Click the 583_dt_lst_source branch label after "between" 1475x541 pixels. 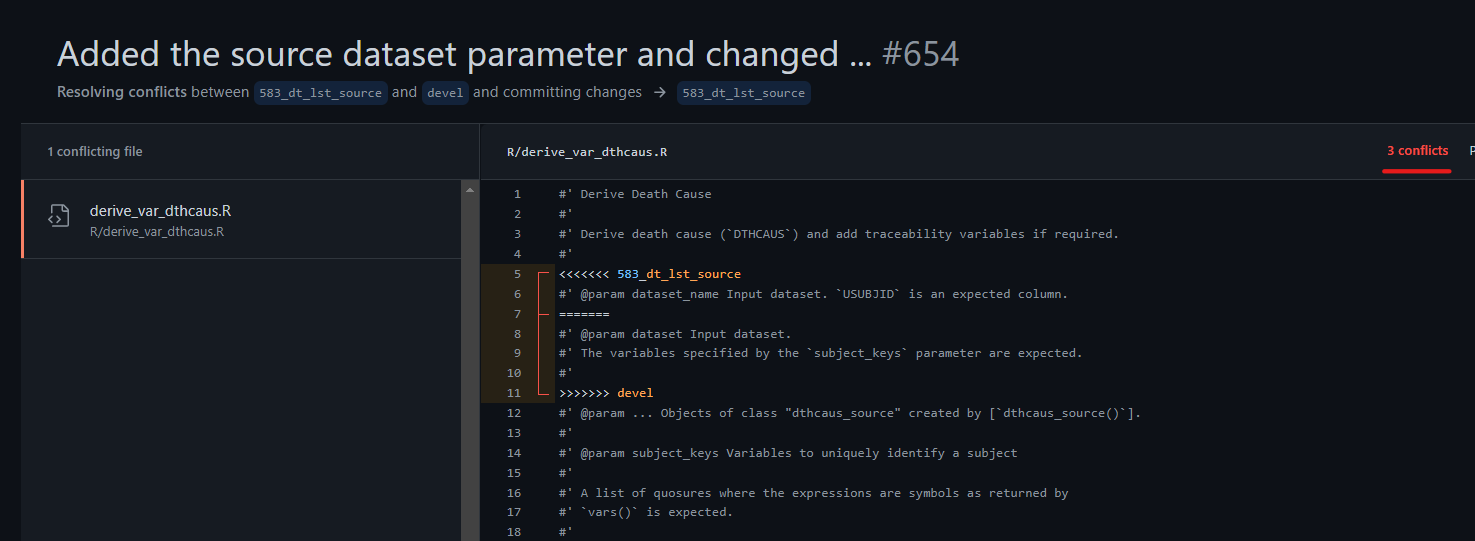tap(320, 93)
